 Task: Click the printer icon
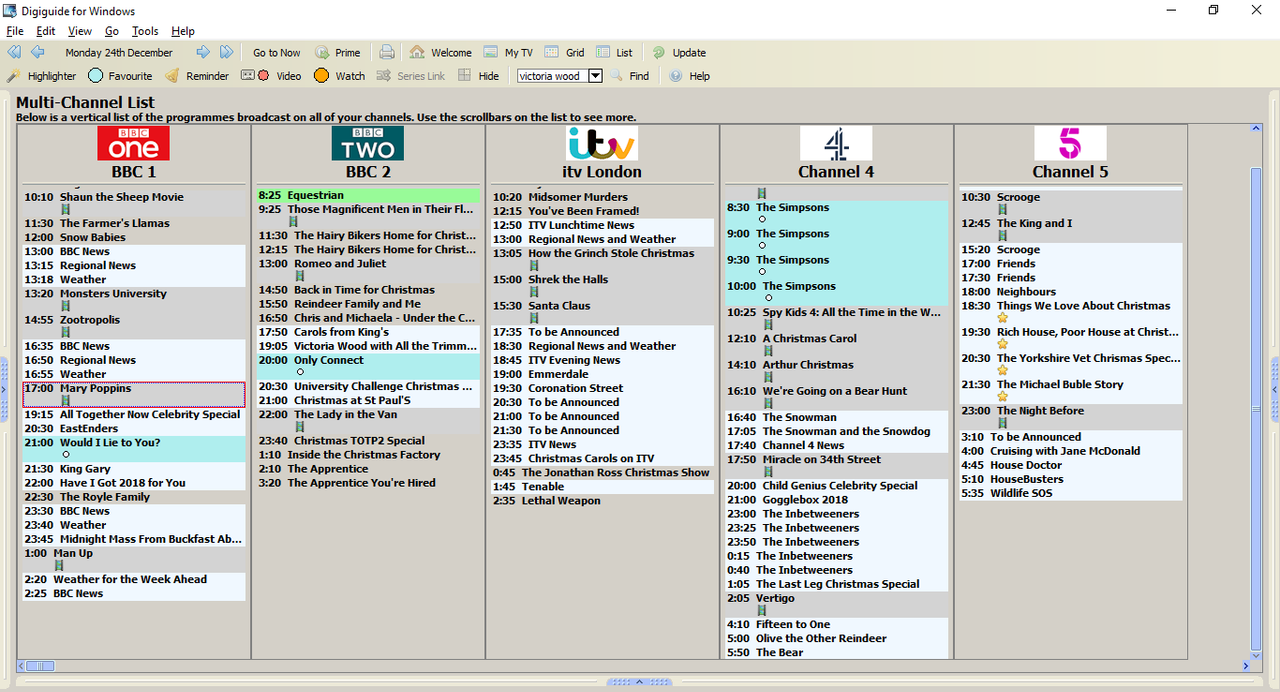[387, 52]
